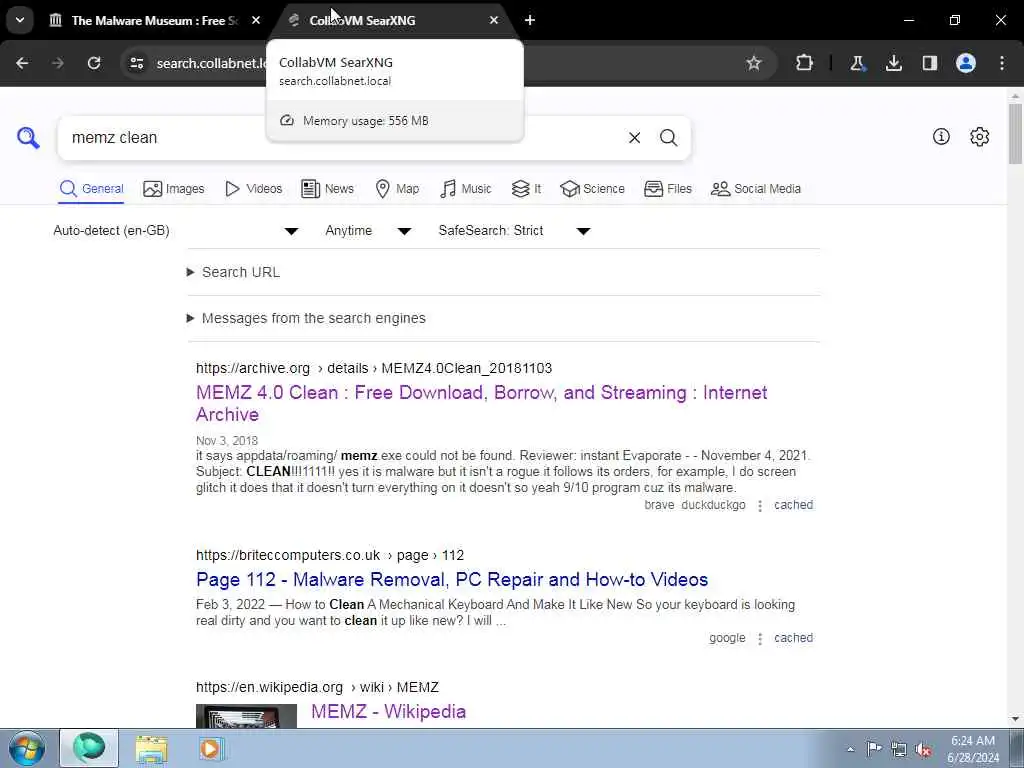Screen dimensions: 1024x768
Task: Close the CollabVM SearXNG tab
Action: pos(494,20)
